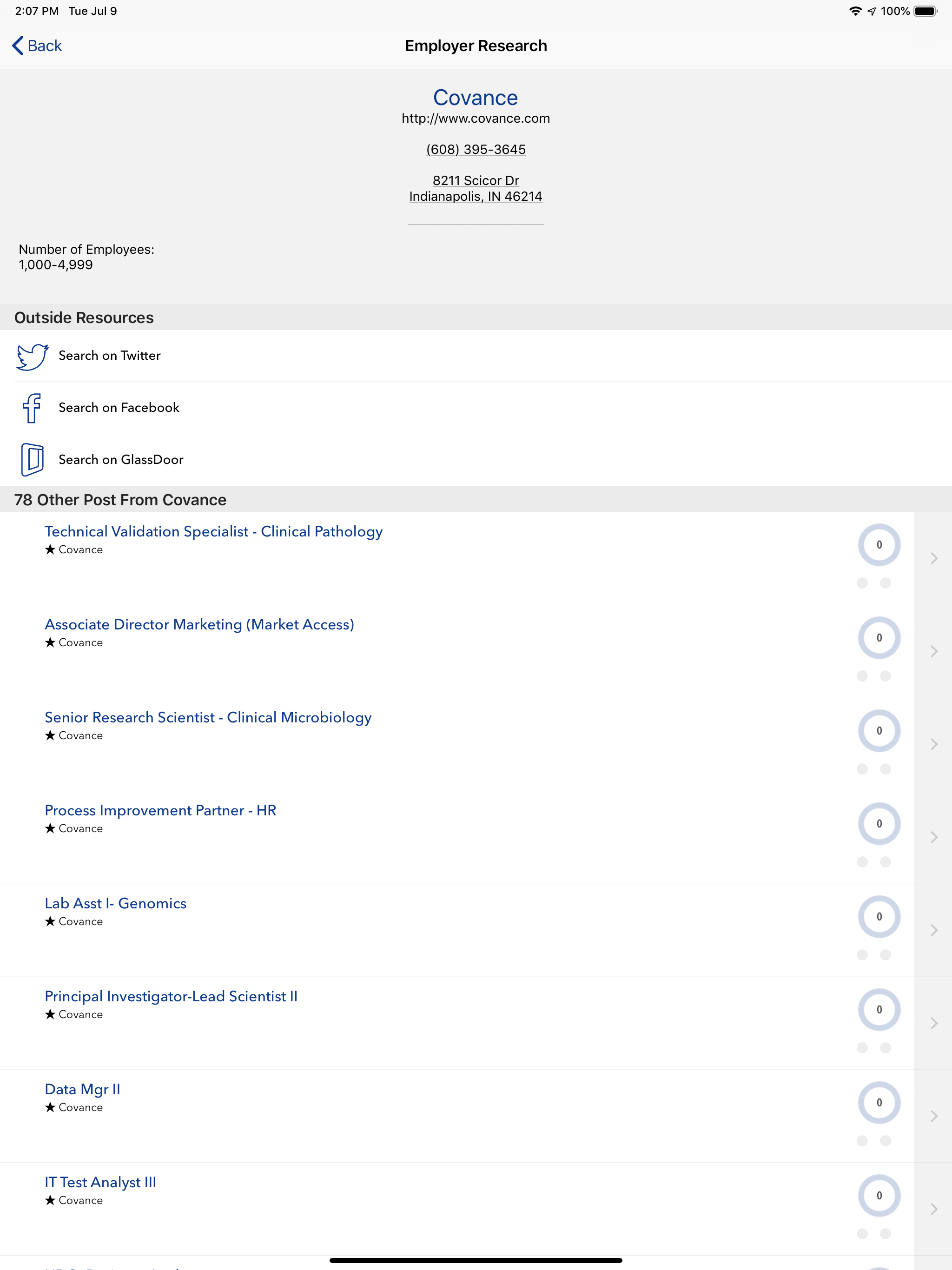Tap the Wi-Fi status icon
The image size is (952, 1270).
click(x=855, y=11)
